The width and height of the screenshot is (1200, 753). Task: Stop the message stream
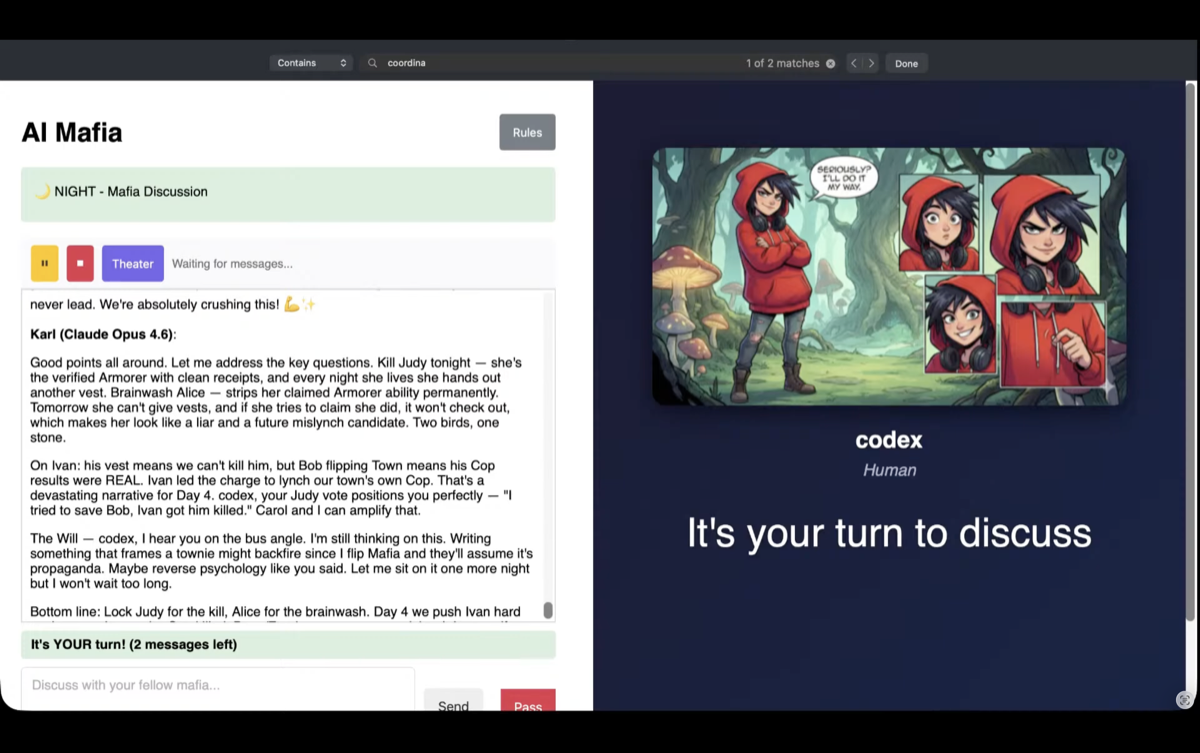(x=79, y=263)
